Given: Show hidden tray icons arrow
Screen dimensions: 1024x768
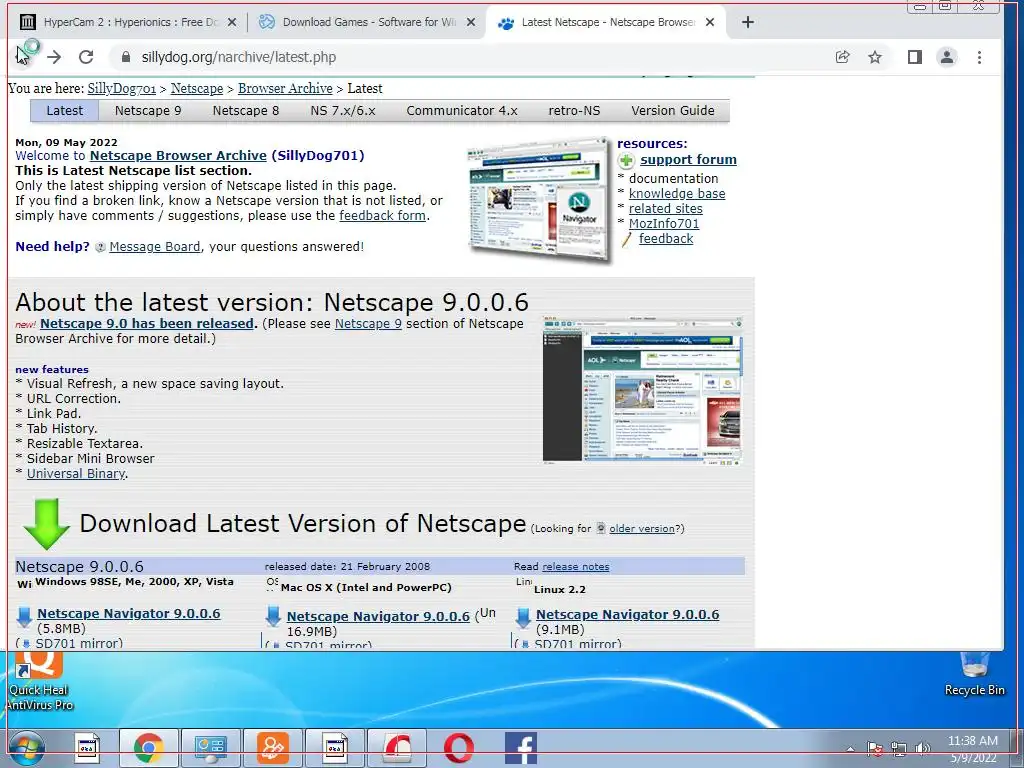Looking at the screenshot, I should [x=850, y=749].
